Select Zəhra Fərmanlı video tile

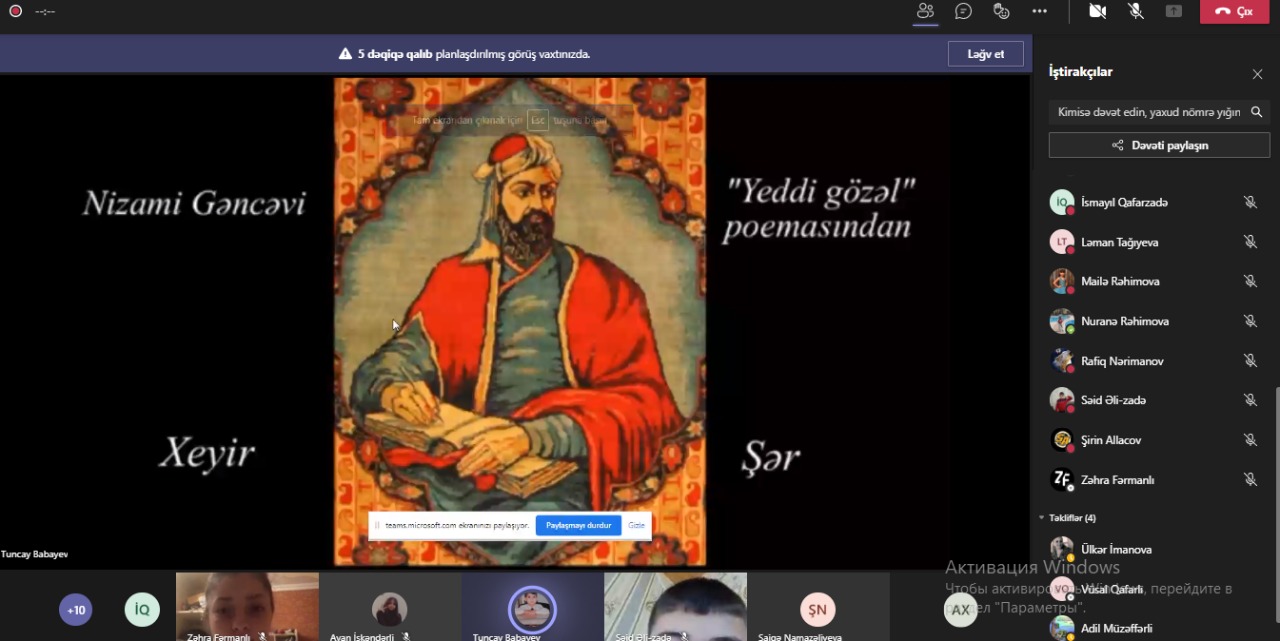(247, 607)
